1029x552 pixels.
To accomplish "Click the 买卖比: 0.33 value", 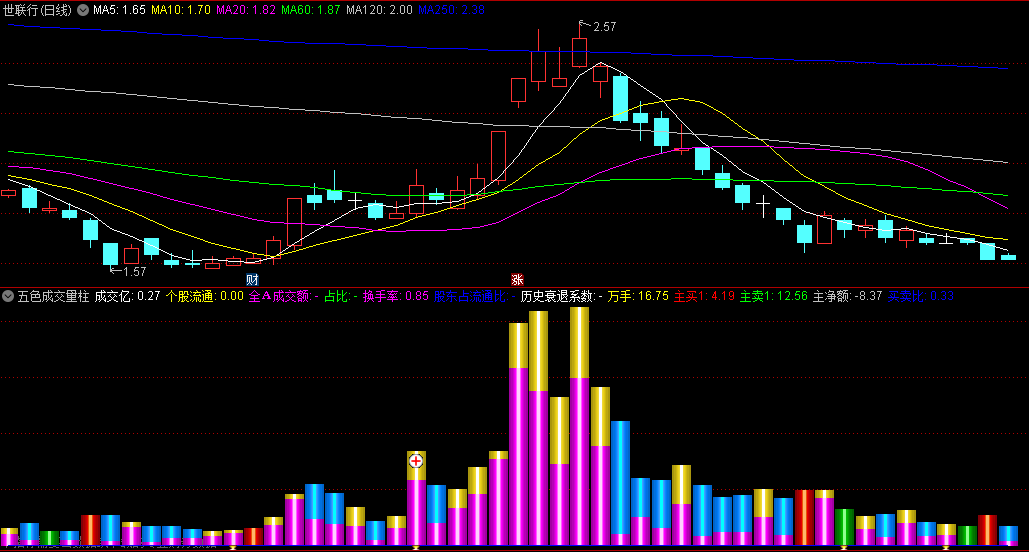I will tap(921, 296).
